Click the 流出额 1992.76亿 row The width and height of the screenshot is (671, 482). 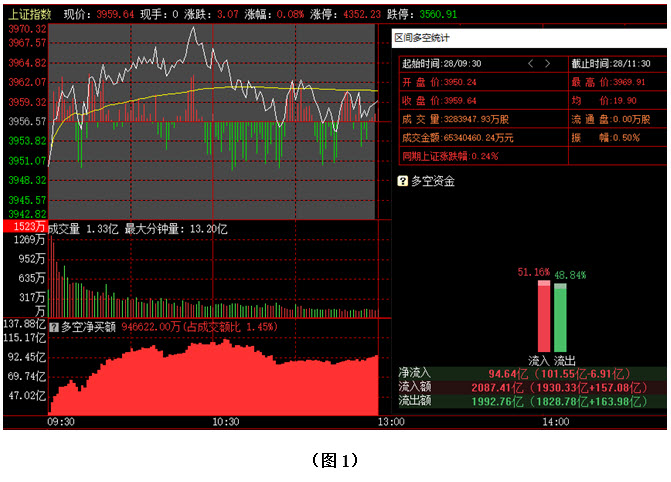(x=532, y=402)
